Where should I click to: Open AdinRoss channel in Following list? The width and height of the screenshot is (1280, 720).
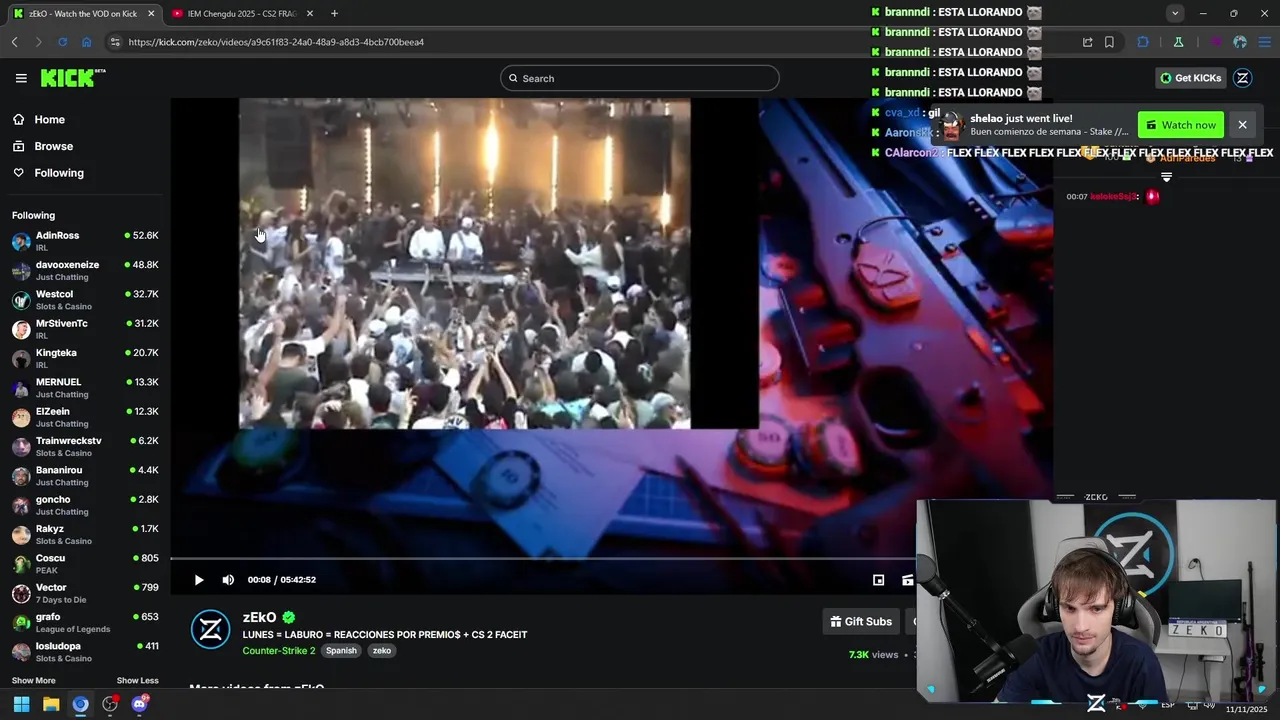[x=85, y=241]
